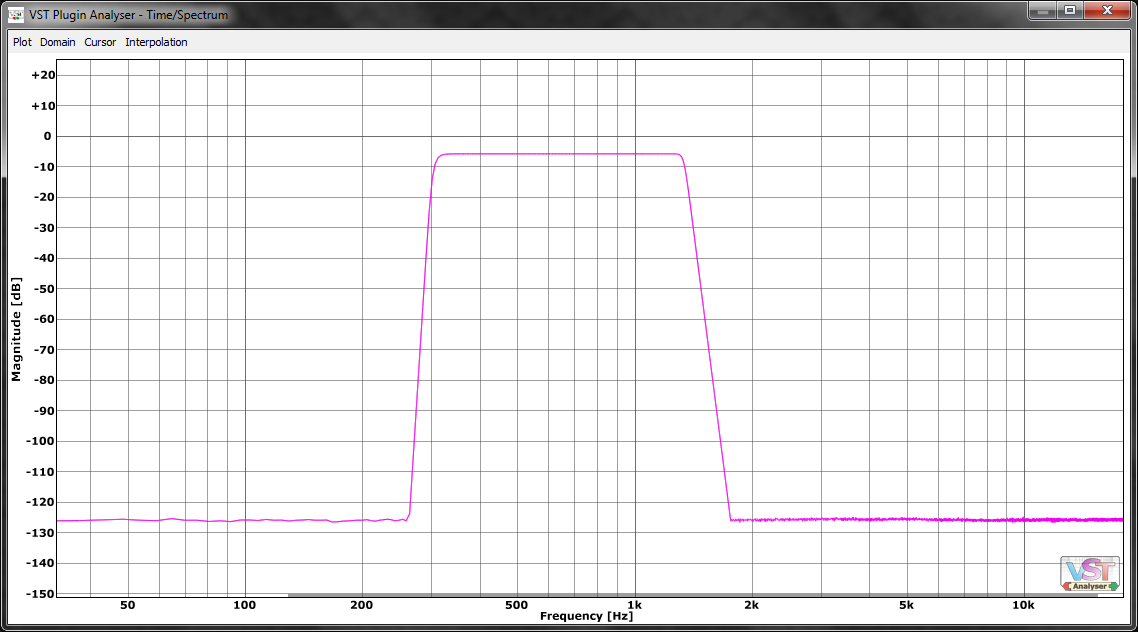Maximize the VST Plugin Analyser window

(x=1070, y=10)
